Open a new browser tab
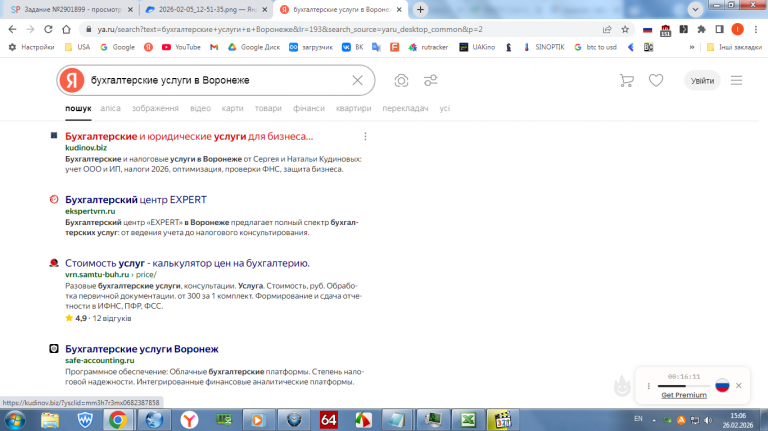The width and height of the screenshot is (768, 431). (x=420, y=9)
